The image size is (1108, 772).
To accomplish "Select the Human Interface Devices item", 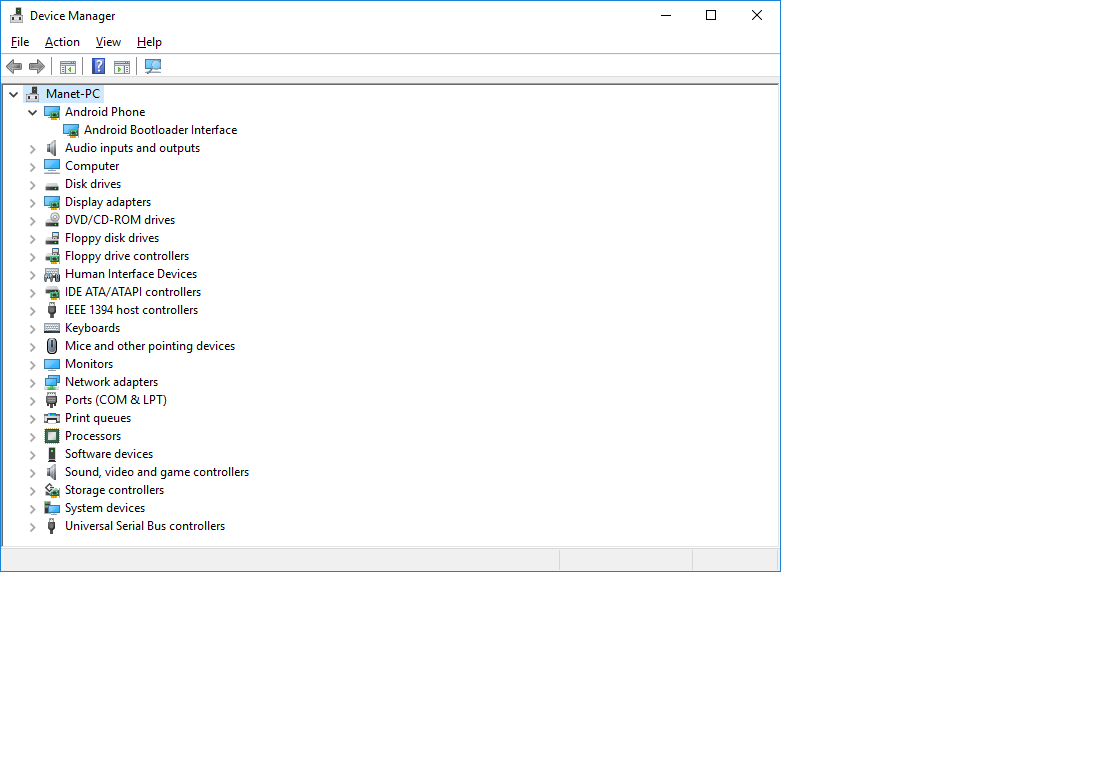I will point(130,274).
